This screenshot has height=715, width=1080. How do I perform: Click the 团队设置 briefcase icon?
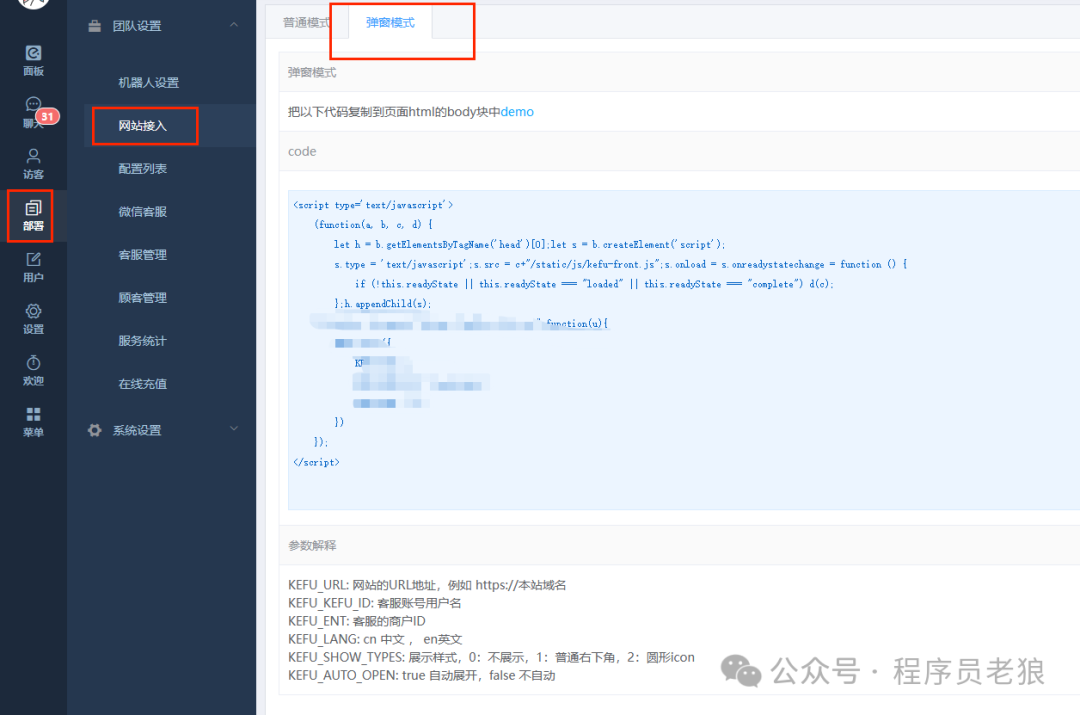click(x=94, y=26)
